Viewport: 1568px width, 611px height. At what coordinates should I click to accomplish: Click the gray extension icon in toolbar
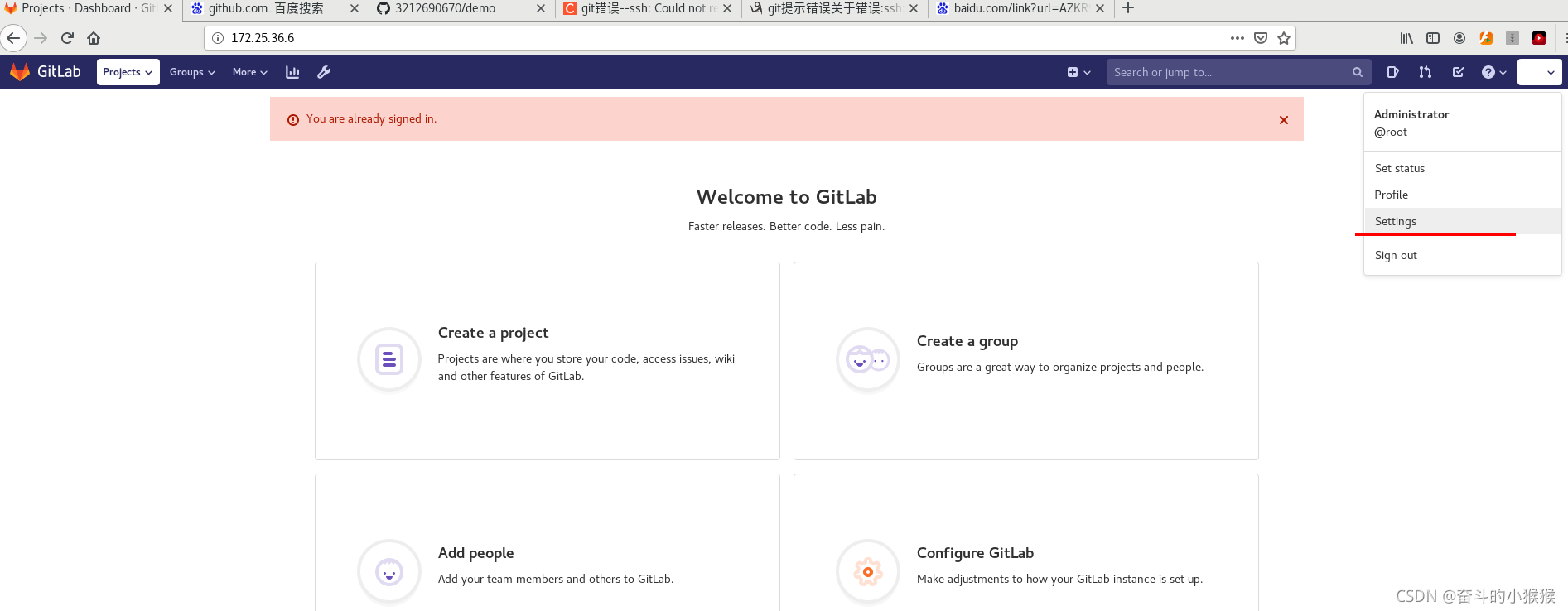coord(1513,38)
